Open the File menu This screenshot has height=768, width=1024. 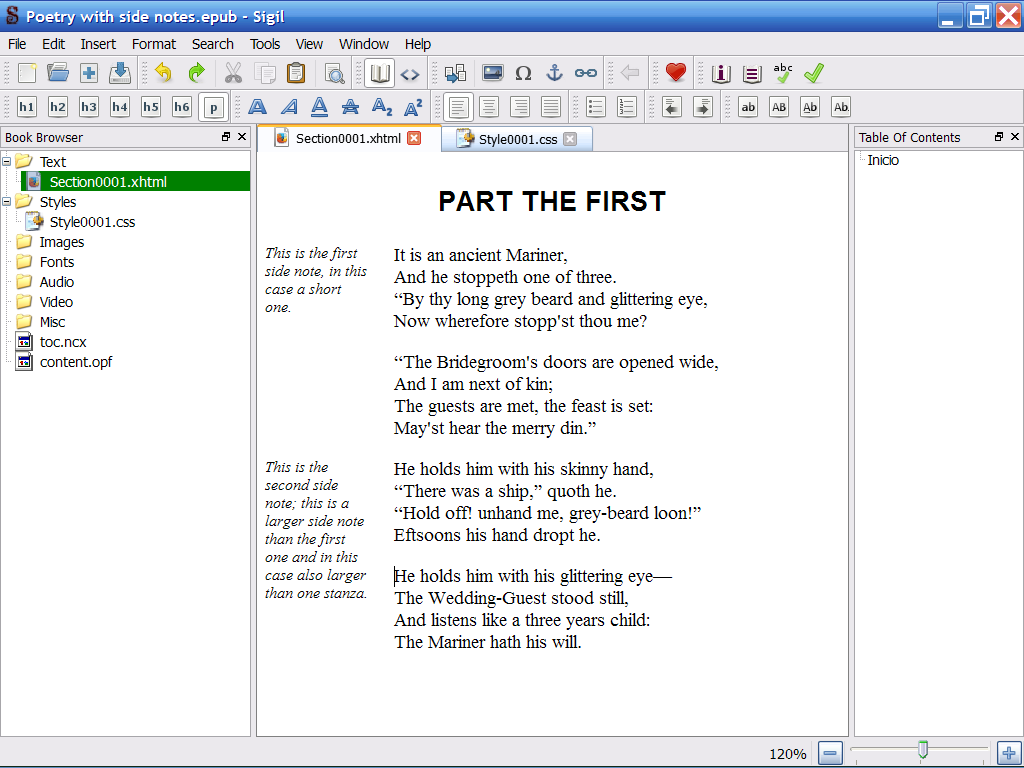click(x=17, y=44)
